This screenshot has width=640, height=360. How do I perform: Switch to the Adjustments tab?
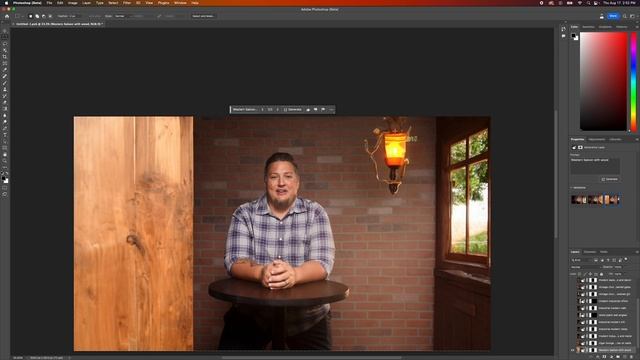[x=596, y=139]
